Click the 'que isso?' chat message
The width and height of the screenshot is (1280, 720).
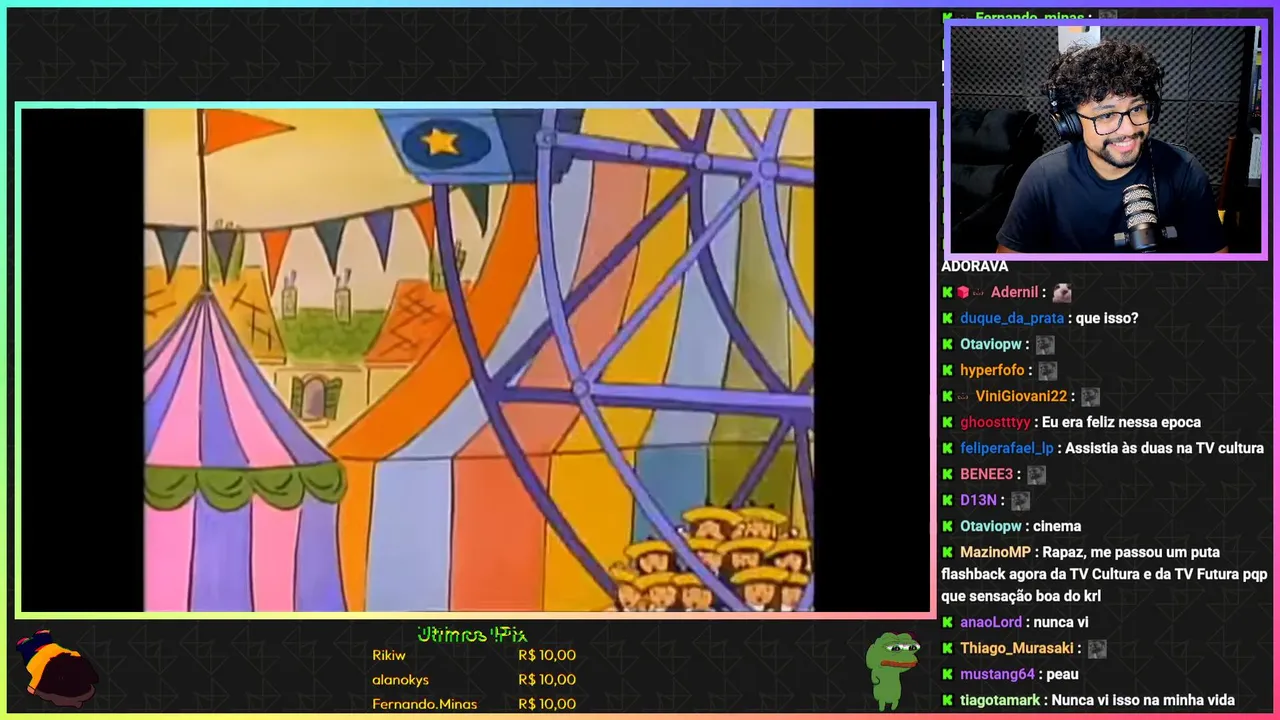click(x=1107, y=318)
